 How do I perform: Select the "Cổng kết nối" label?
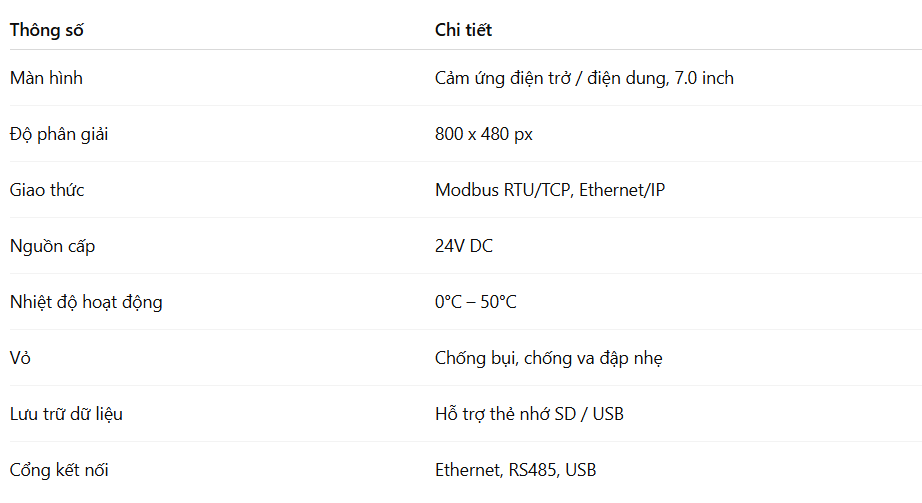coord(59,469)
